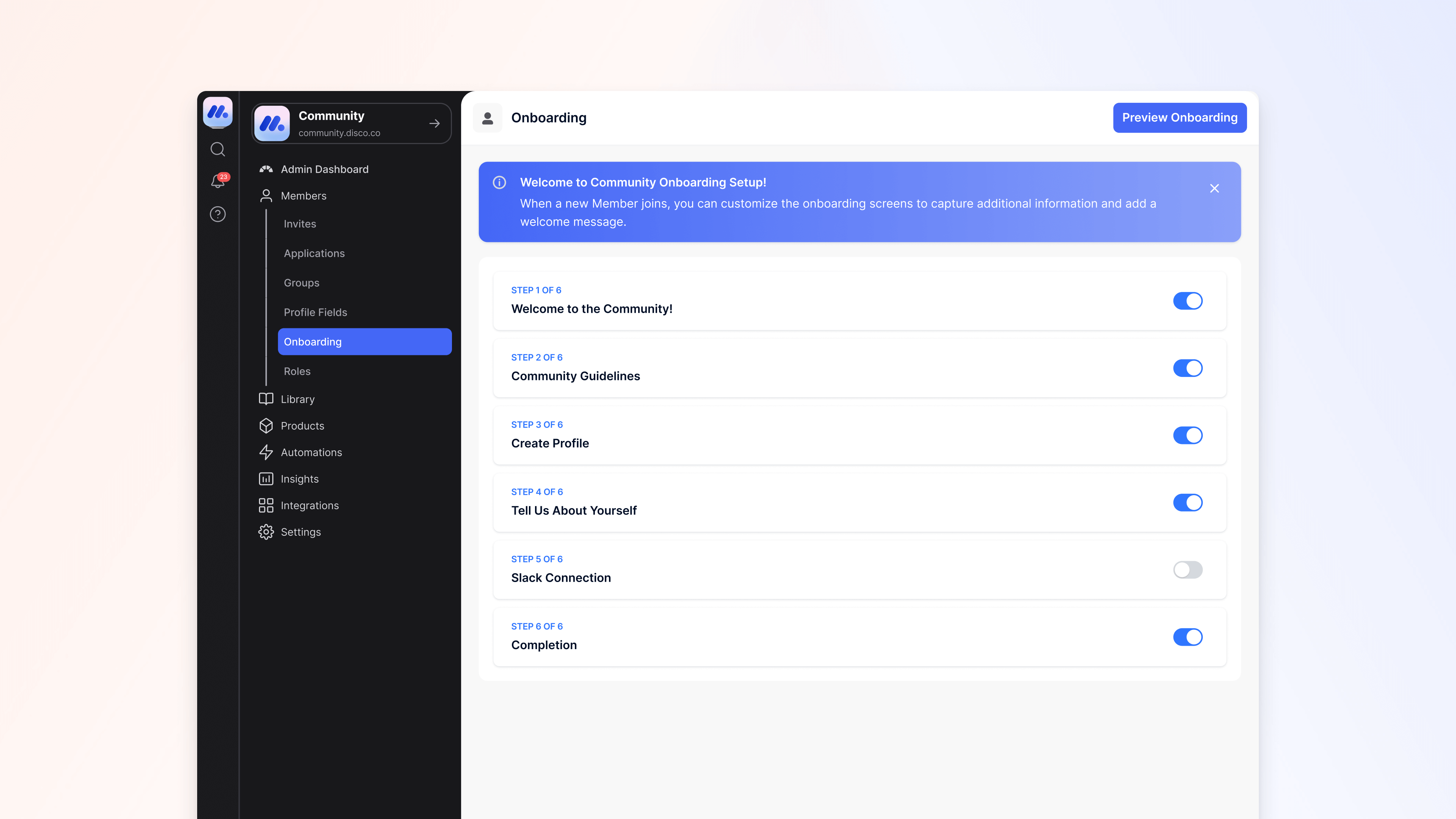Expand community switcher arrow next to Community
The image size is (1456, 819).
tap(434, 123)
